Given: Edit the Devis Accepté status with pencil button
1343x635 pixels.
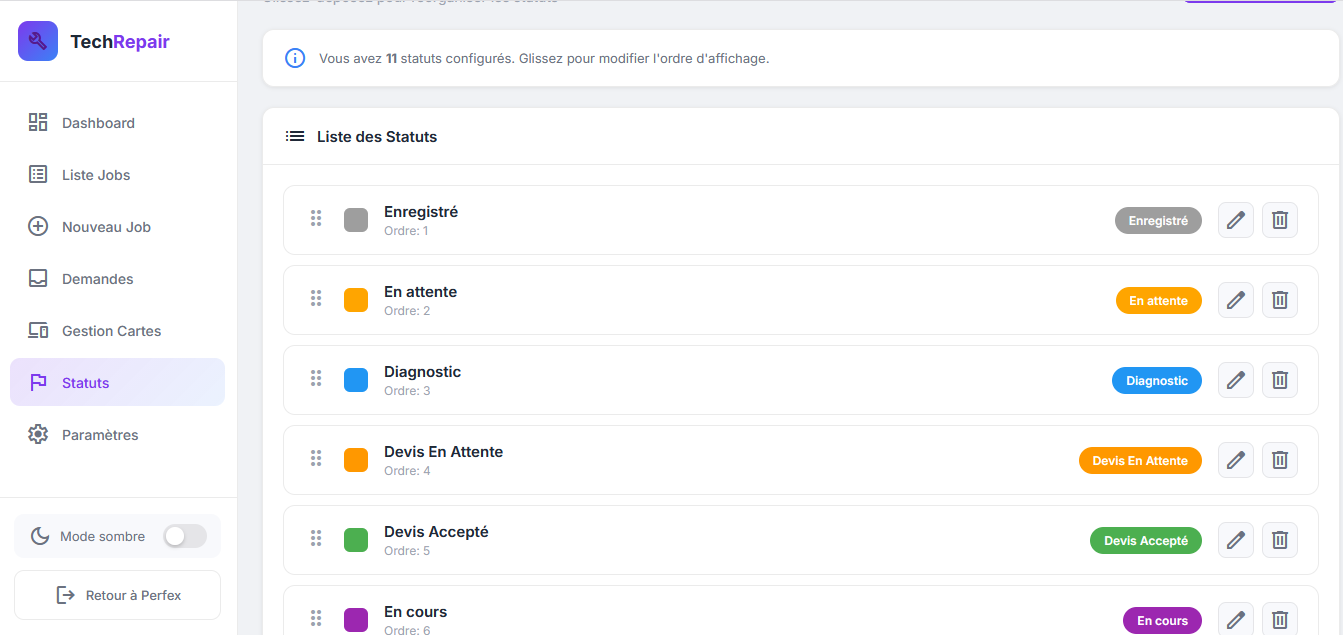Looking at the screenshot, I should tap(1235, 540).
